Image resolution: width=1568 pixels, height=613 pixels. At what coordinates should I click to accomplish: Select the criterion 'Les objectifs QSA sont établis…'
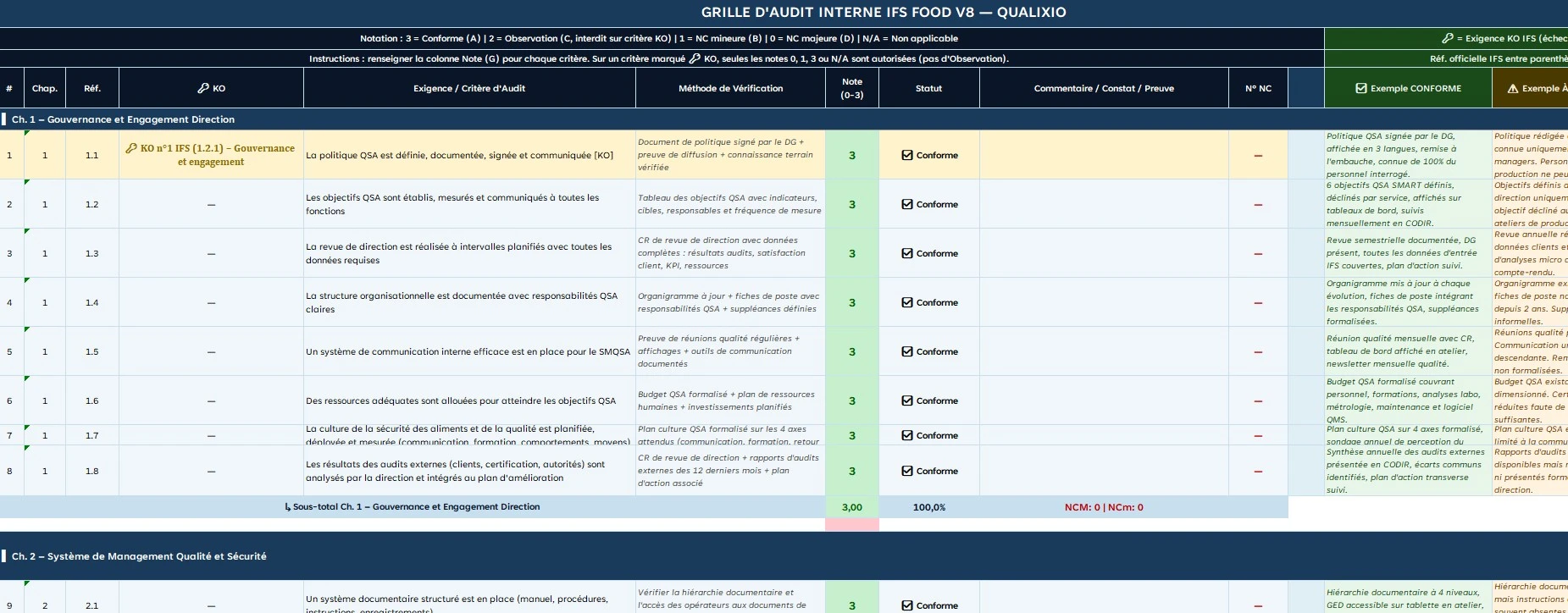(469, 204)
